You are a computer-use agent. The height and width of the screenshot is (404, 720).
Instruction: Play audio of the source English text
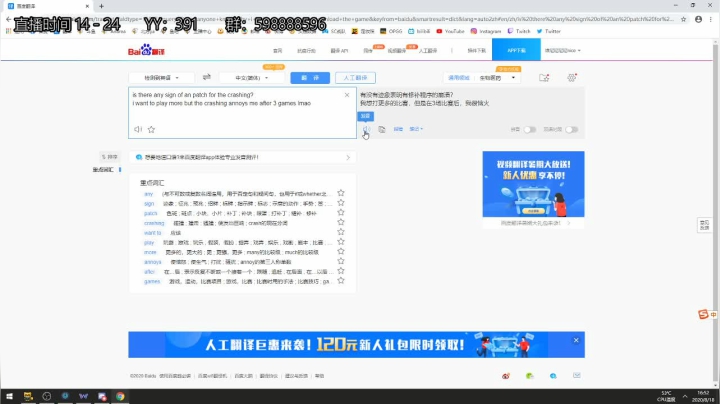click(x=138, y=129)
